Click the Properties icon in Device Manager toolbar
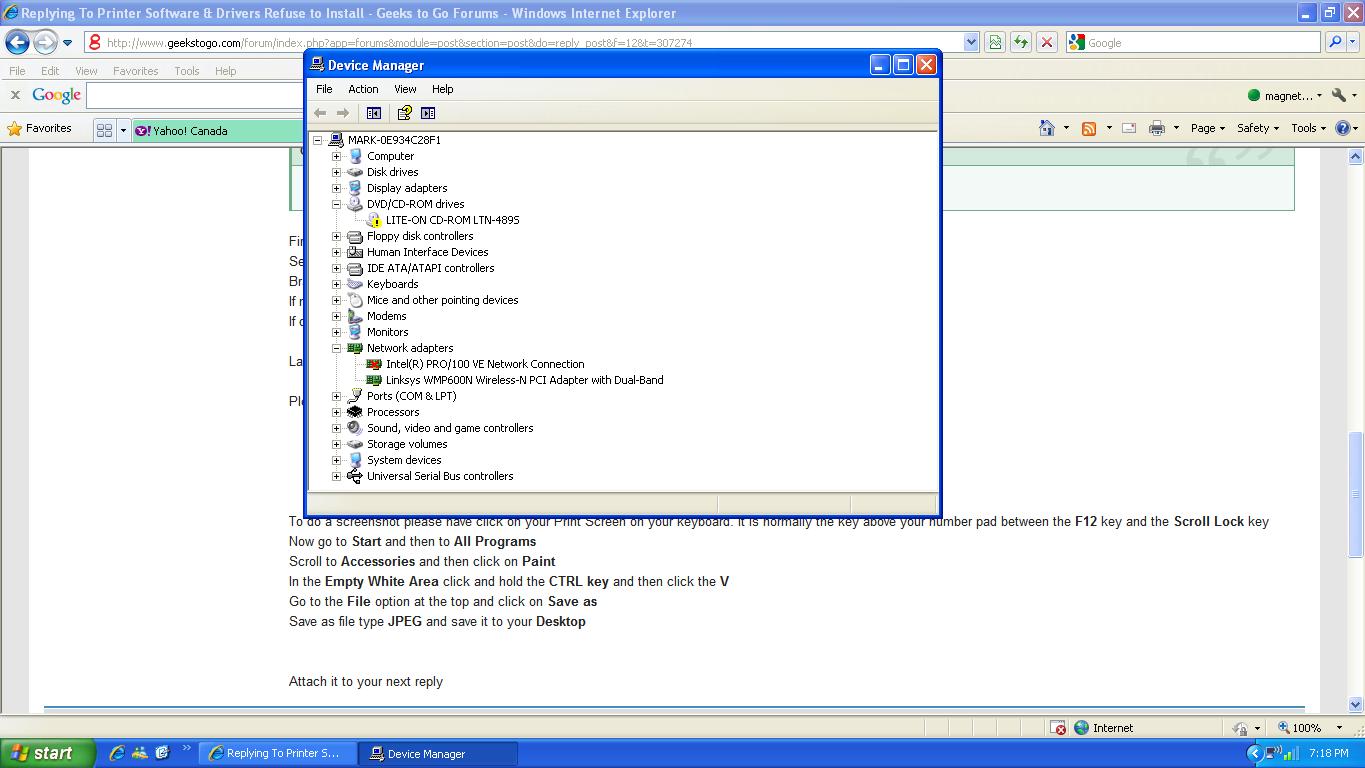This screenshot has height=768, width=1365. pyautogui.click(x=404, y=113)
